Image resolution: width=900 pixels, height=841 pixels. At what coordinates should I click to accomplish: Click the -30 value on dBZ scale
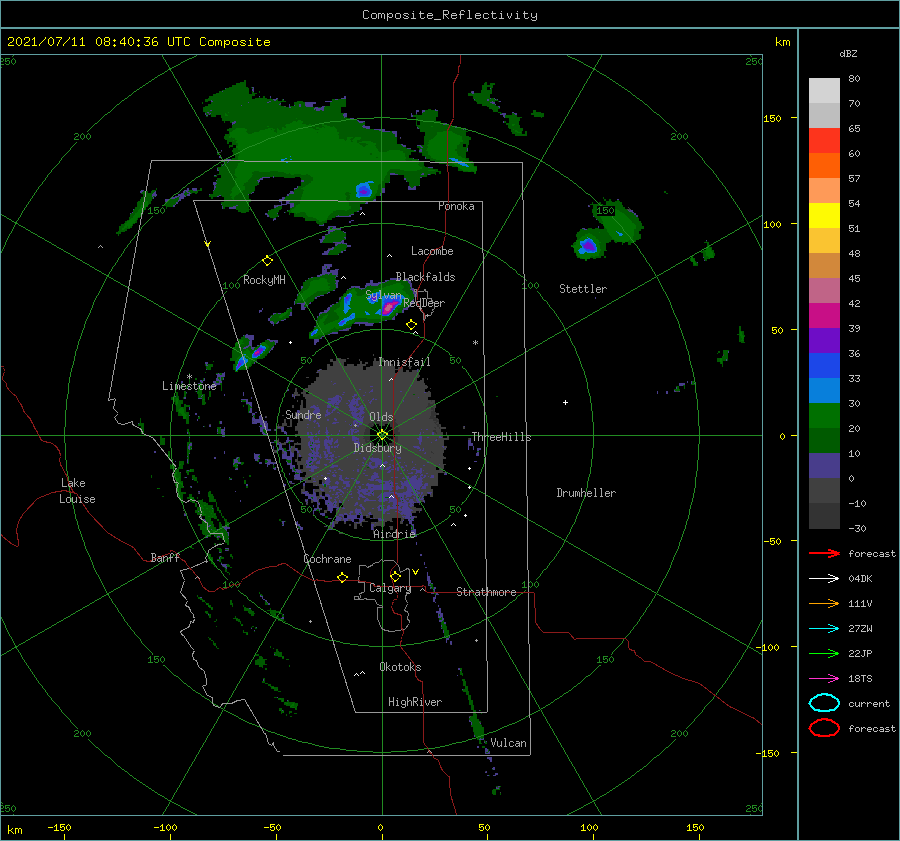pos(857,528)
